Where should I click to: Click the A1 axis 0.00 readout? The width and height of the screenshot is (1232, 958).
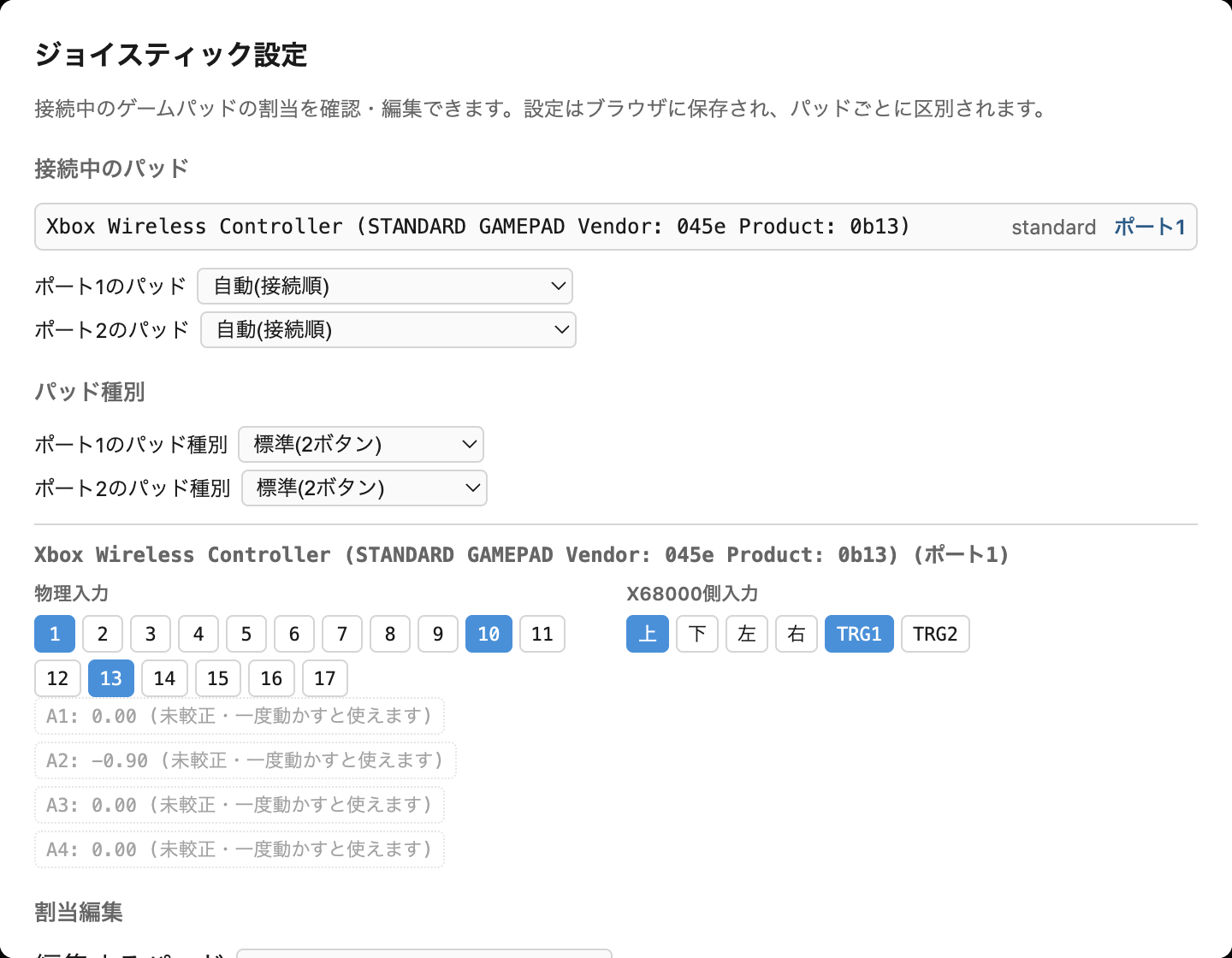(240, 716)
